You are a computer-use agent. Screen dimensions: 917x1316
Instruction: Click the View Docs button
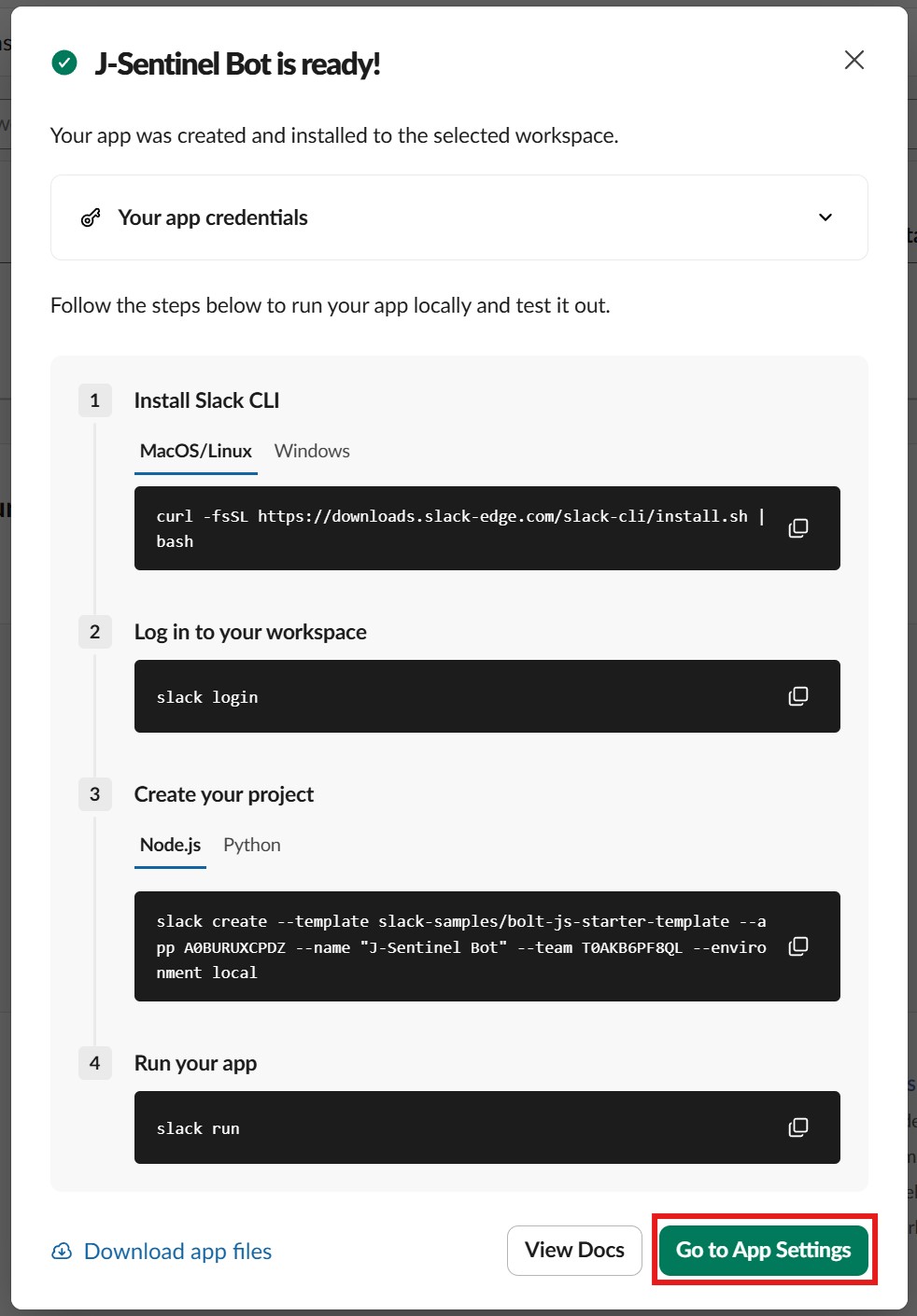(574, 1250)
